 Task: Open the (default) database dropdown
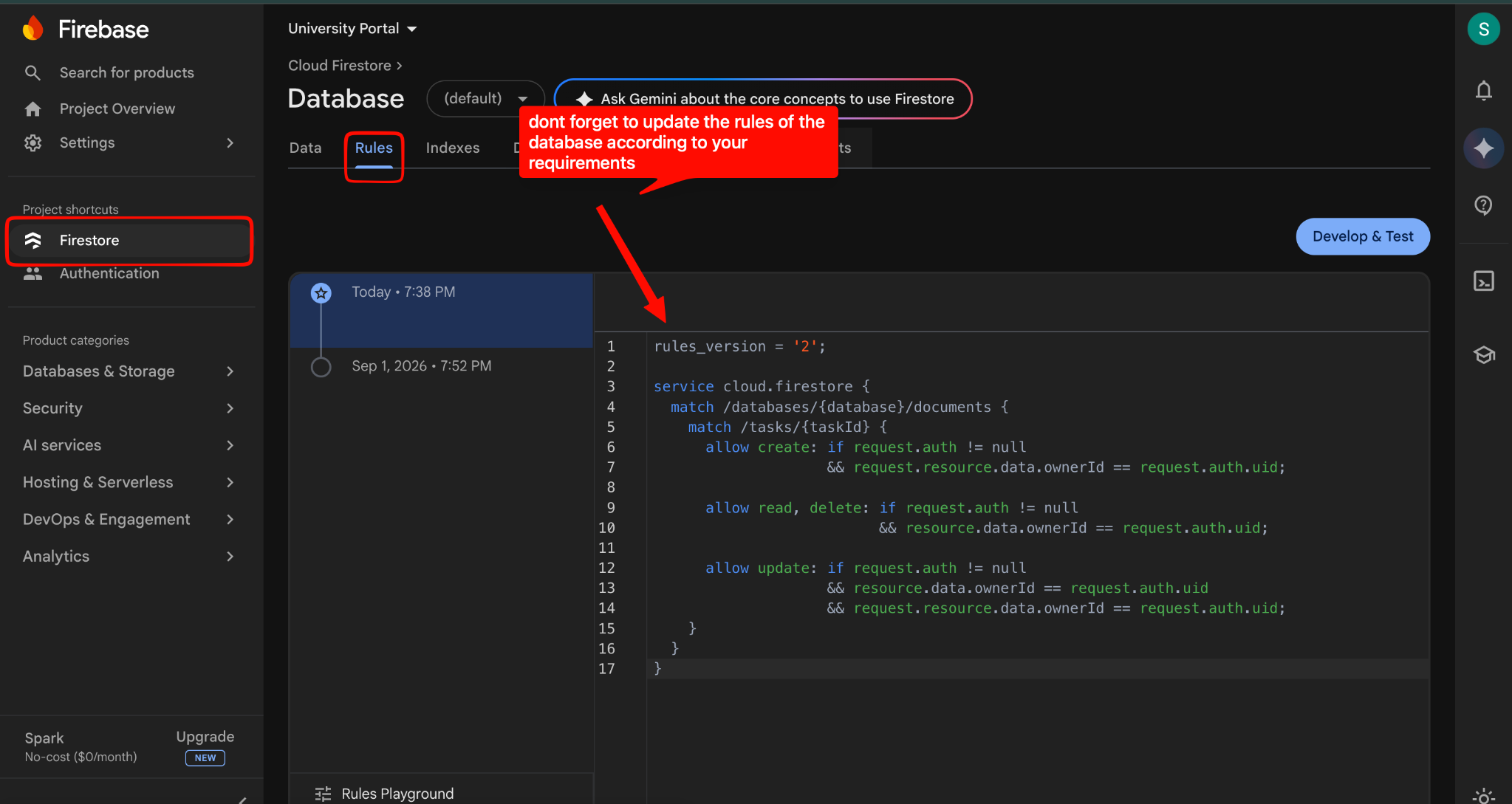pyautogui.click(x=485, y=98)
